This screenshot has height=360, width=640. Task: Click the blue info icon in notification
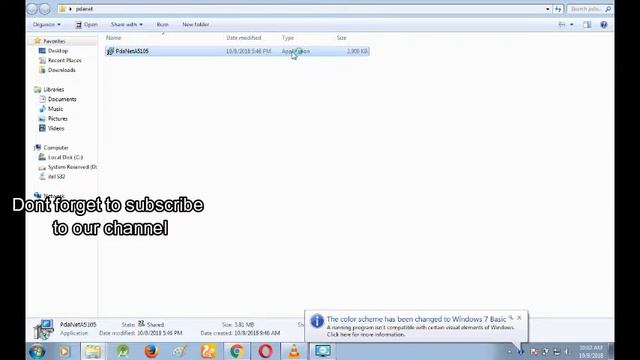(317, 321)
